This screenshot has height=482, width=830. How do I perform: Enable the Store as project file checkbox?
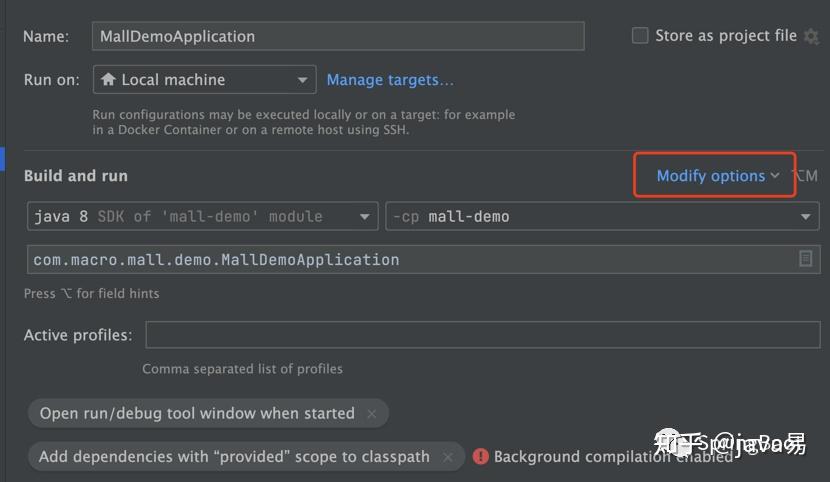point(640,36)
